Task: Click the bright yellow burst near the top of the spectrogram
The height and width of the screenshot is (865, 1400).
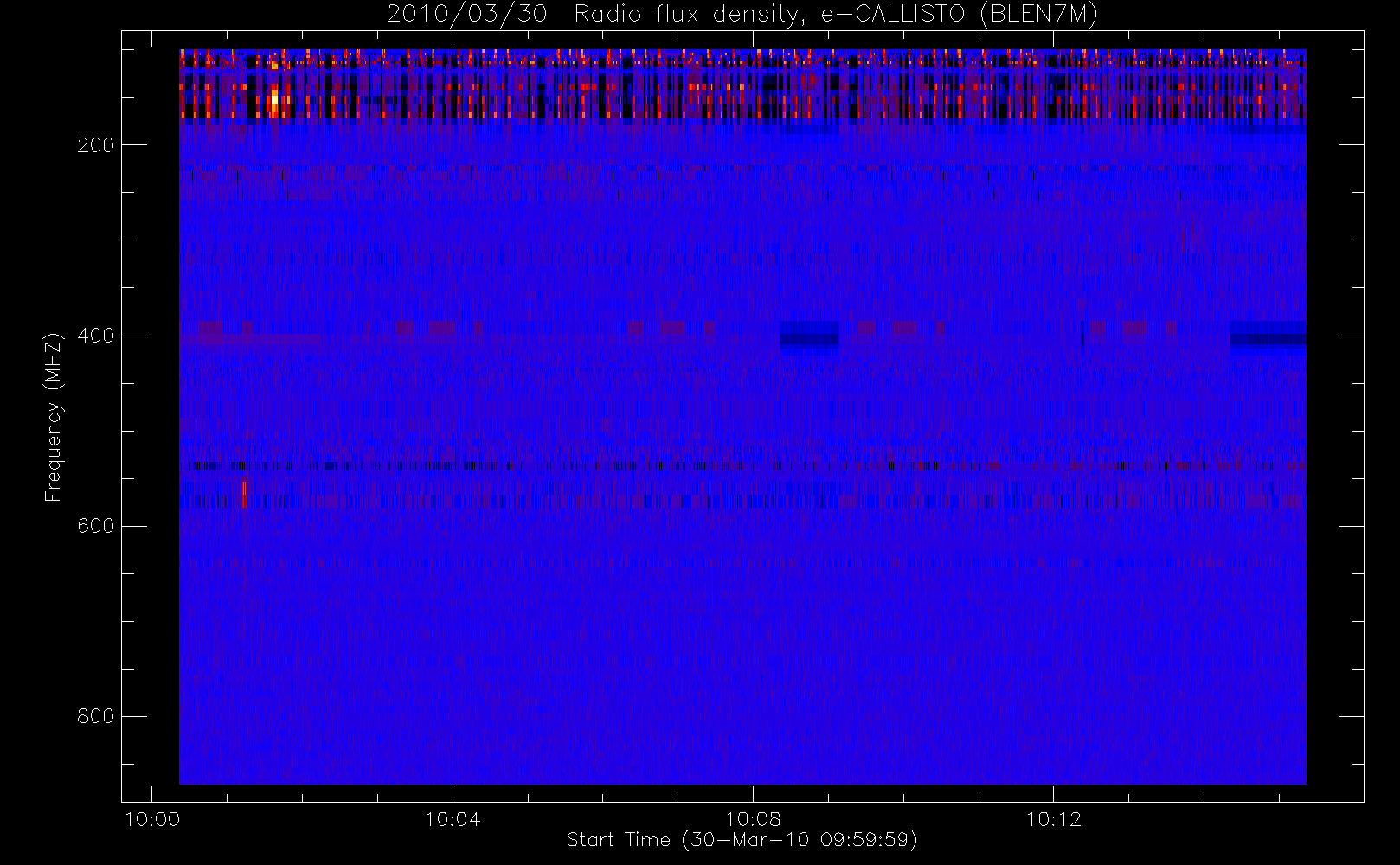Action: [x=274, y=101]
